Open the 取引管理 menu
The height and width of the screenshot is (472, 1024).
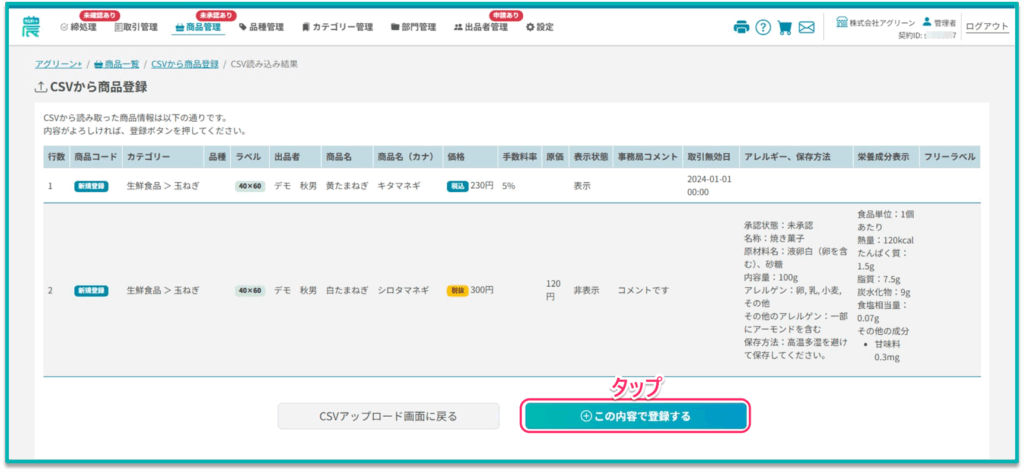coord(136,27)
